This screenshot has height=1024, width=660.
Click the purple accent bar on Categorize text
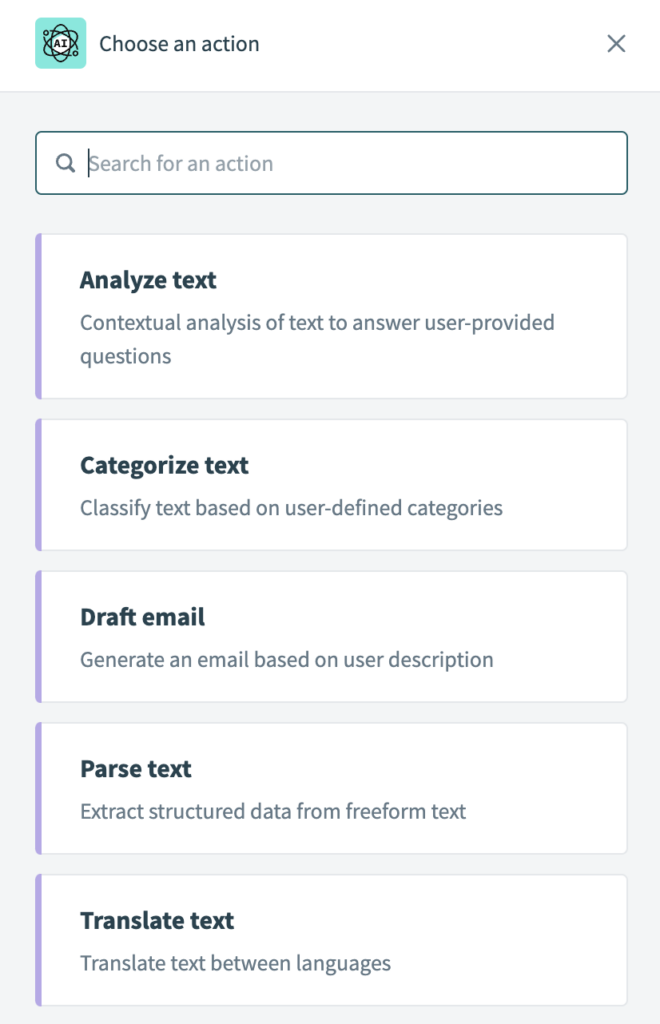point(39,485)
